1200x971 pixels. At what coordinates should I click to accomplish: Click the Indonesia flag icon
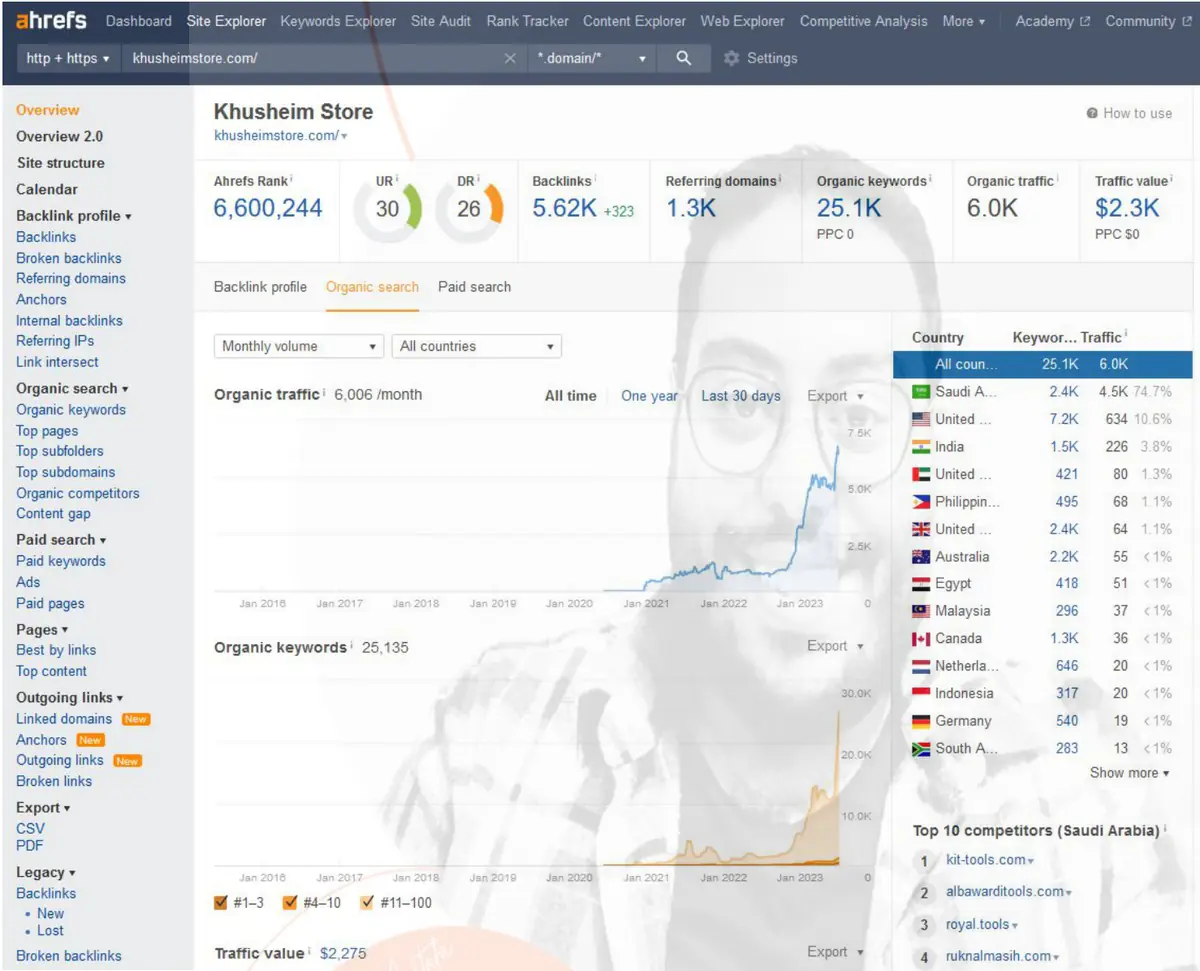click(921, 693)
